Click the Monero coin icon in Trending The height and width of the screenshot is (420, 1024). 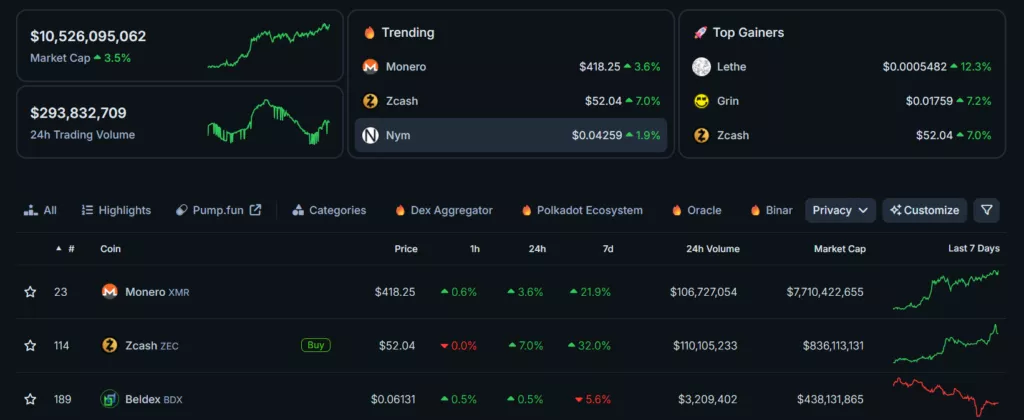[369, 67]
